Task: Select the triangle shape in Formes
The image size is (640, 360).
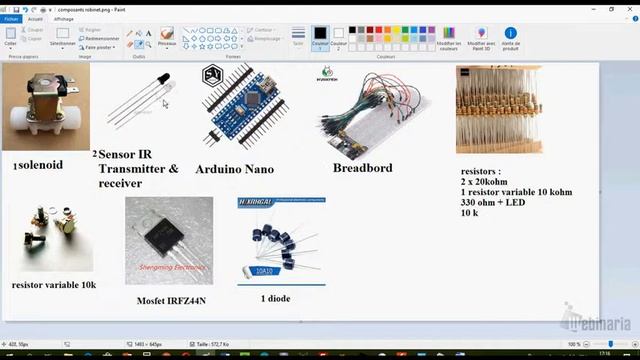Action: point(234,31)
